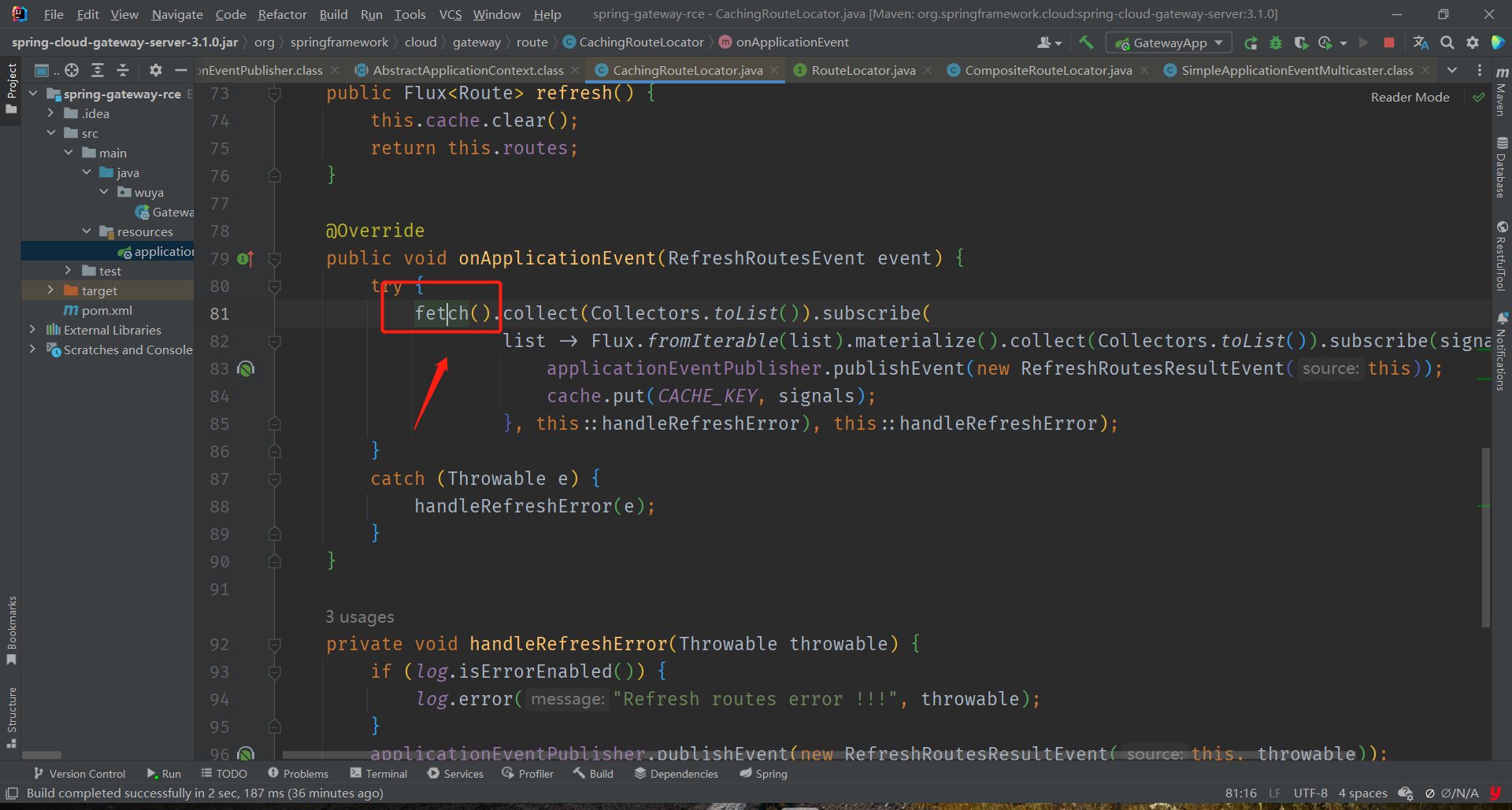
Task: Expand External Libraries node
Action: pyautogui.click(x=33, y=330)
